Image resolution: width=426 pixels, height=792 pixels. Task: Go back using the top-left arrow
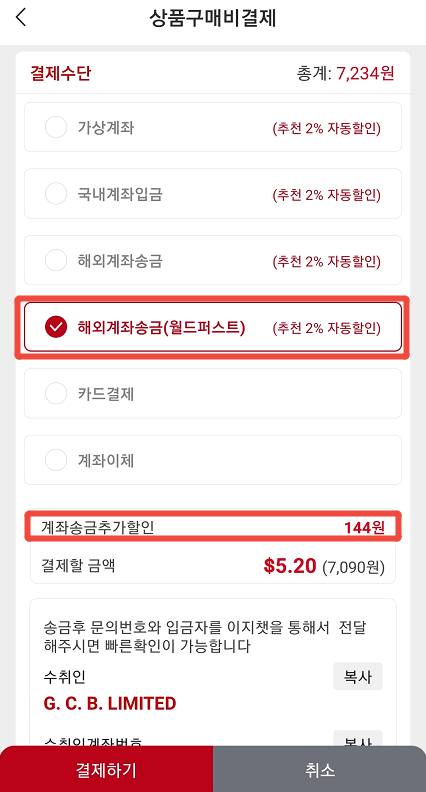point(20,18)
